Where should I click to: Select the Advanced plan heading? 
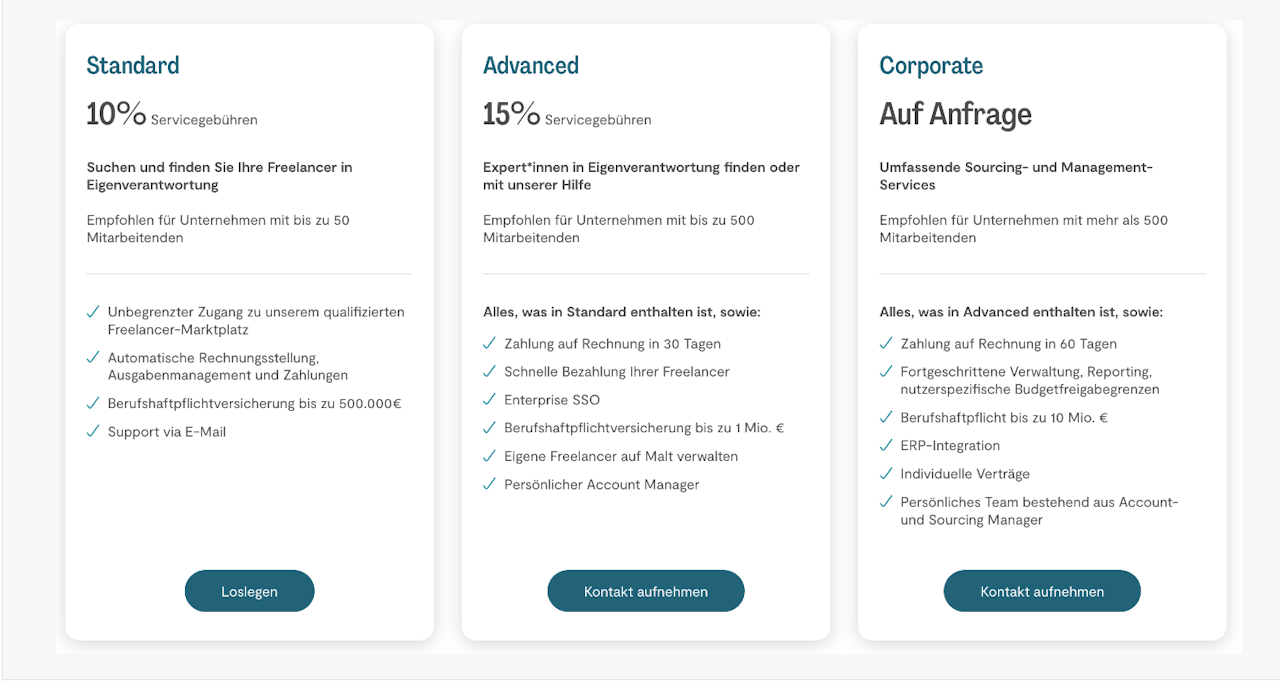tap(531, 66)
